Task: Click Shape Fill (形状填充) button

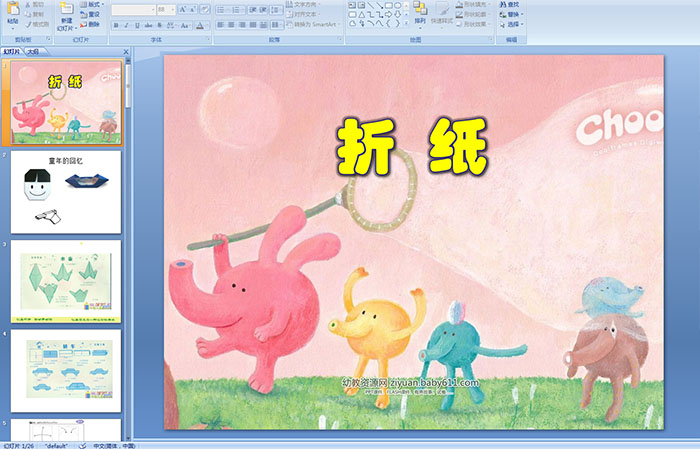Action: [473, 4]
